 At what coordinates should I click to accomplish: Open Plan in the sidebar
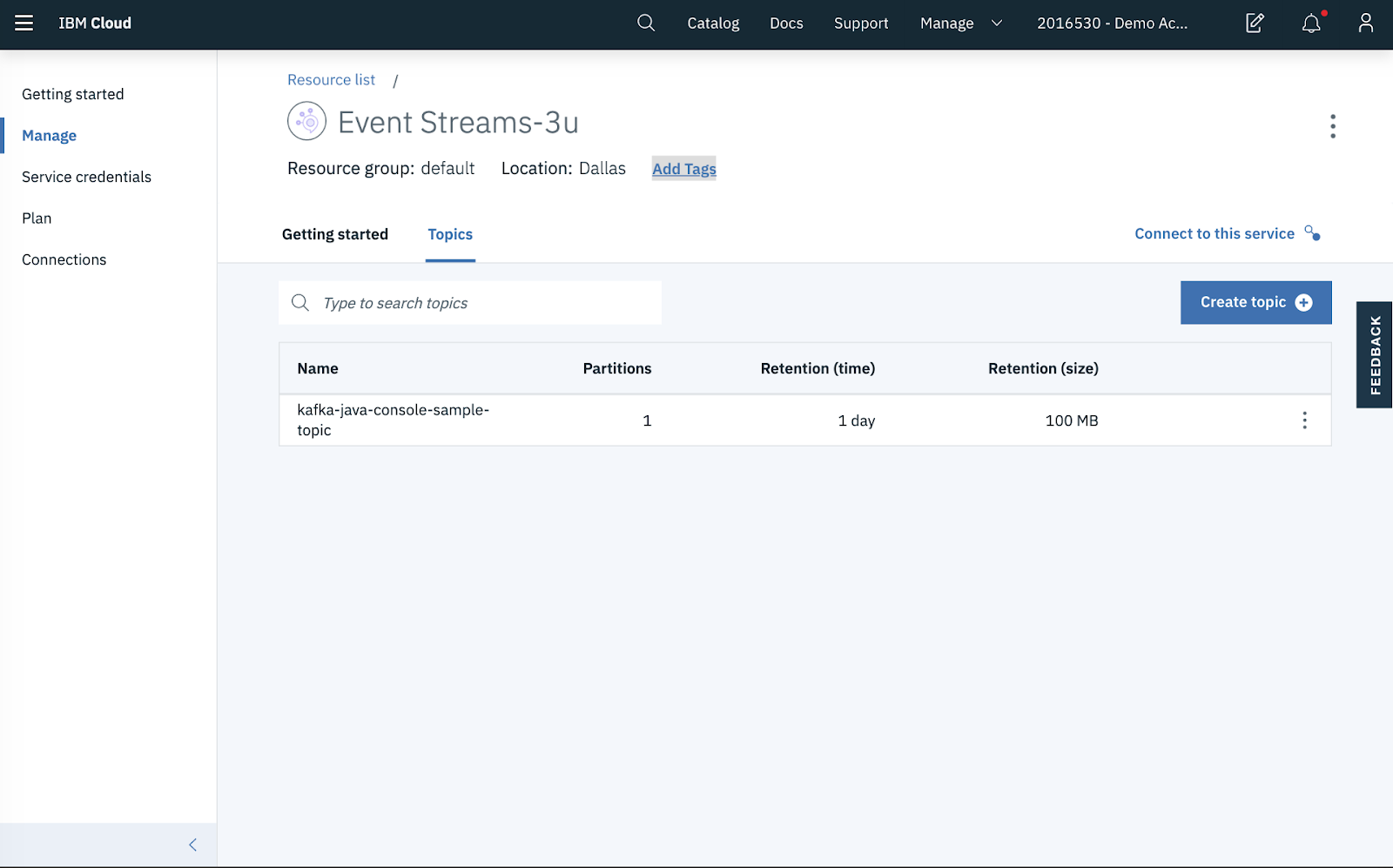37,219
